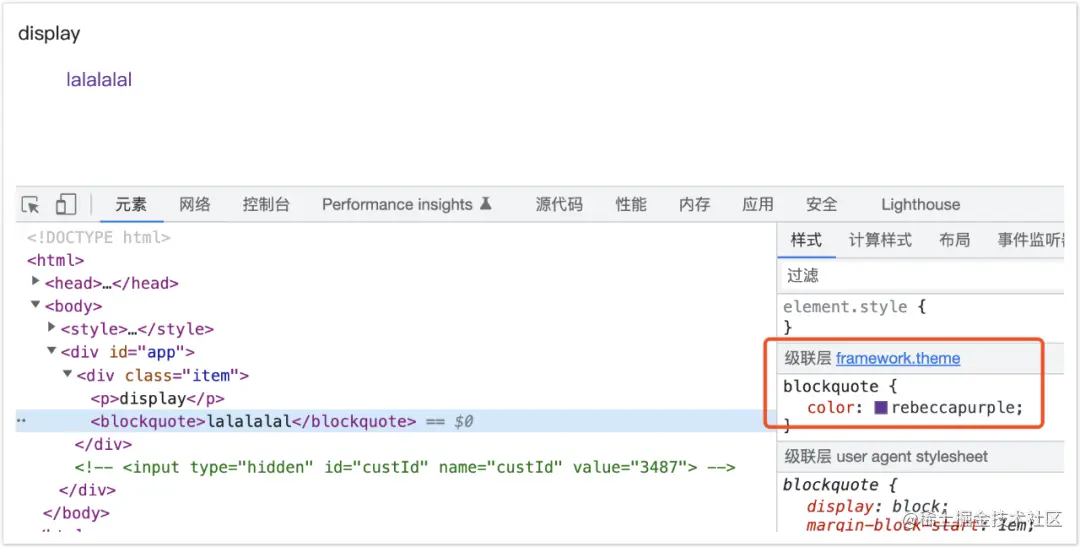The width and height of the screenshot is (1080, 547).
Task: Click the flask icon beside Performance insights
Action: 486,203
